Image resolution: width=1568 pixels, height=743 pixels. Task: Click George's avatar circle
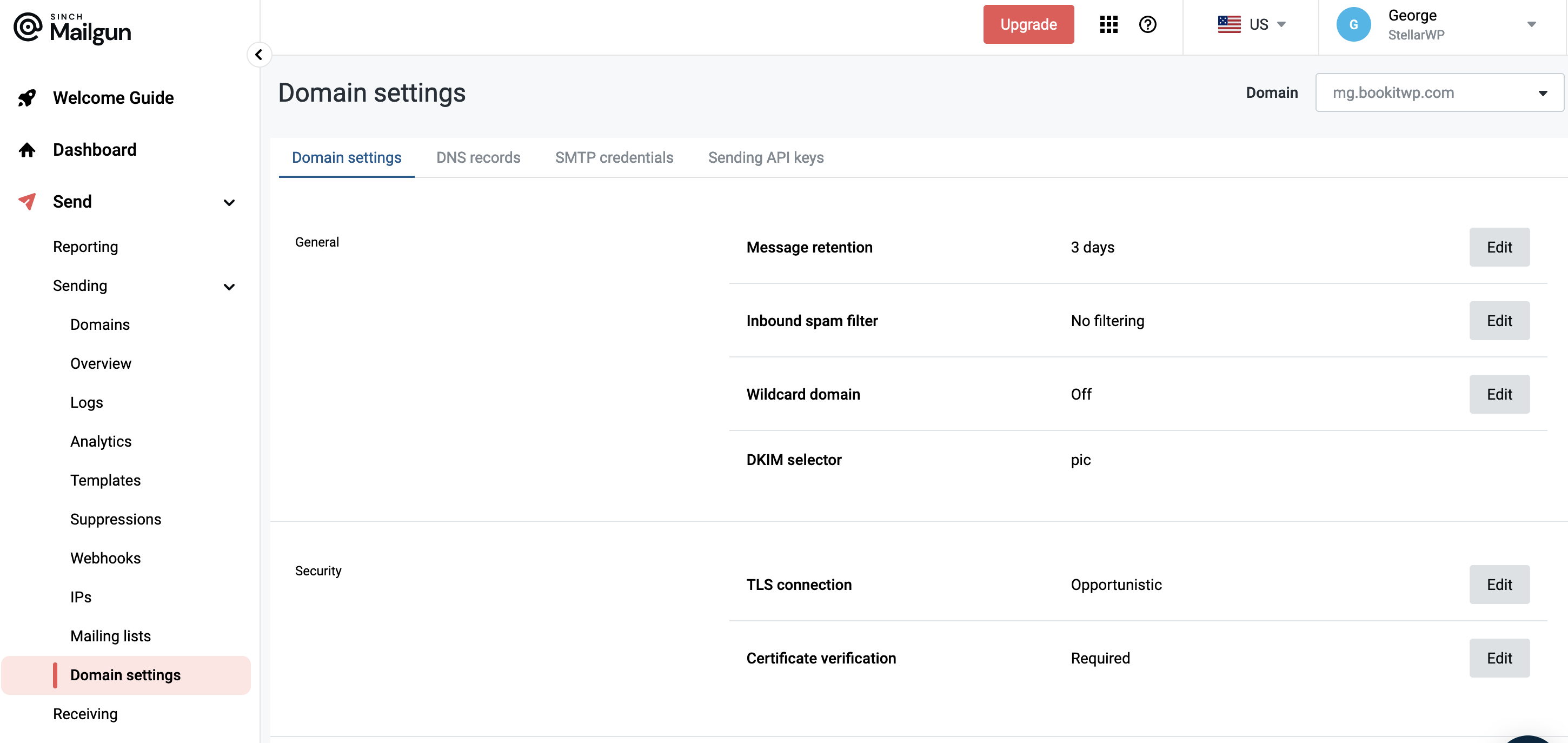tap(1354, 24)
